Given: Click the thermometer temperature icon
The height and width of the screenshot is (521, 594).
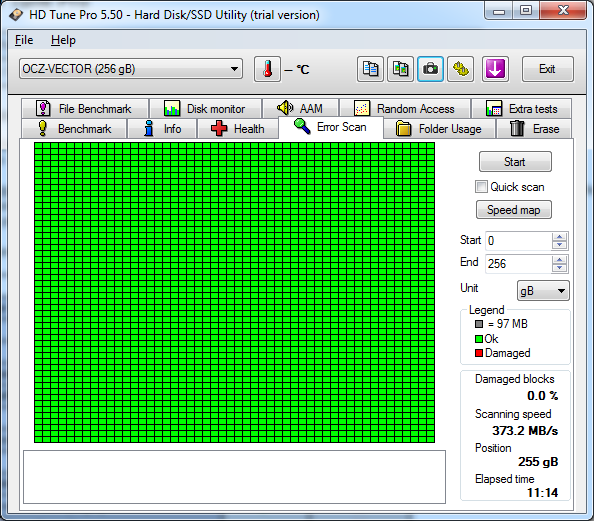Looking at the screenshot, I should 267,69.
